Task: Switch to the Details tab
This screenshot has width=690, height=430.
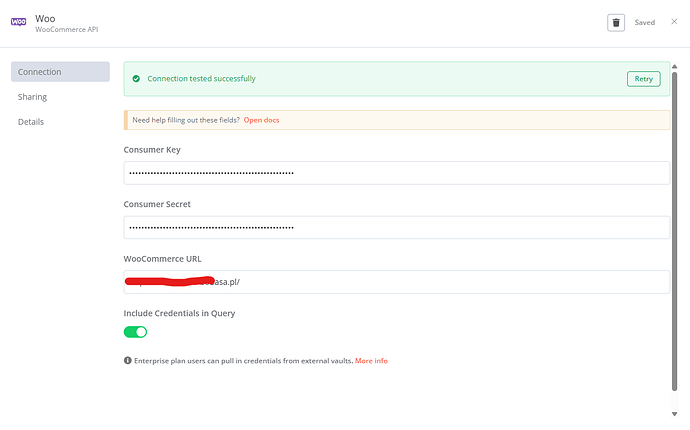Action: click(x=31, y=122)
